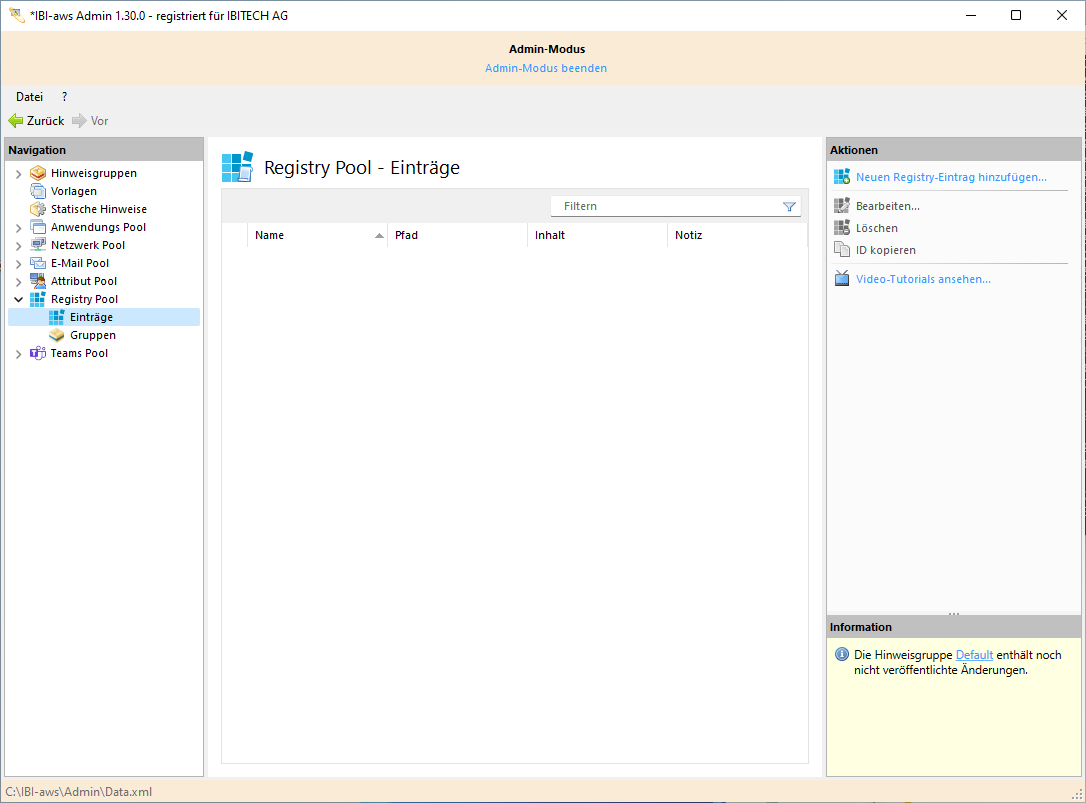Click the Löschen action icon
The image size is (1086, 803).
coord(841,227)
